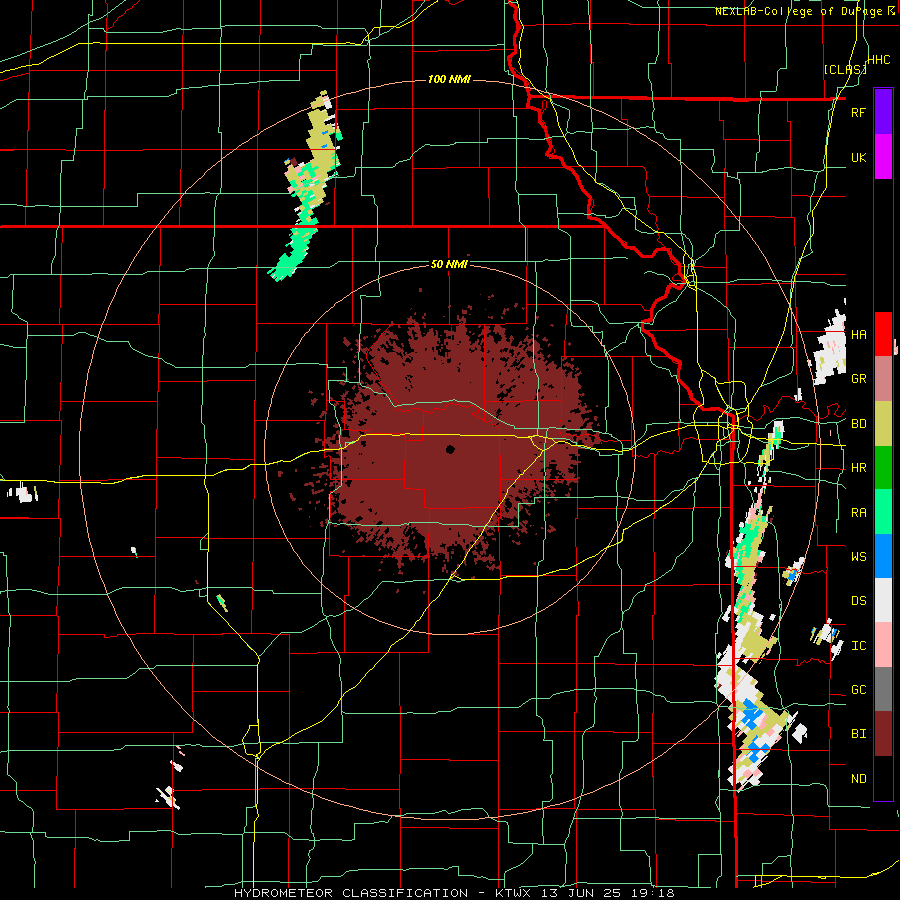
Task: Click the 'GR' legend label
Action: (x=858, y=379)
